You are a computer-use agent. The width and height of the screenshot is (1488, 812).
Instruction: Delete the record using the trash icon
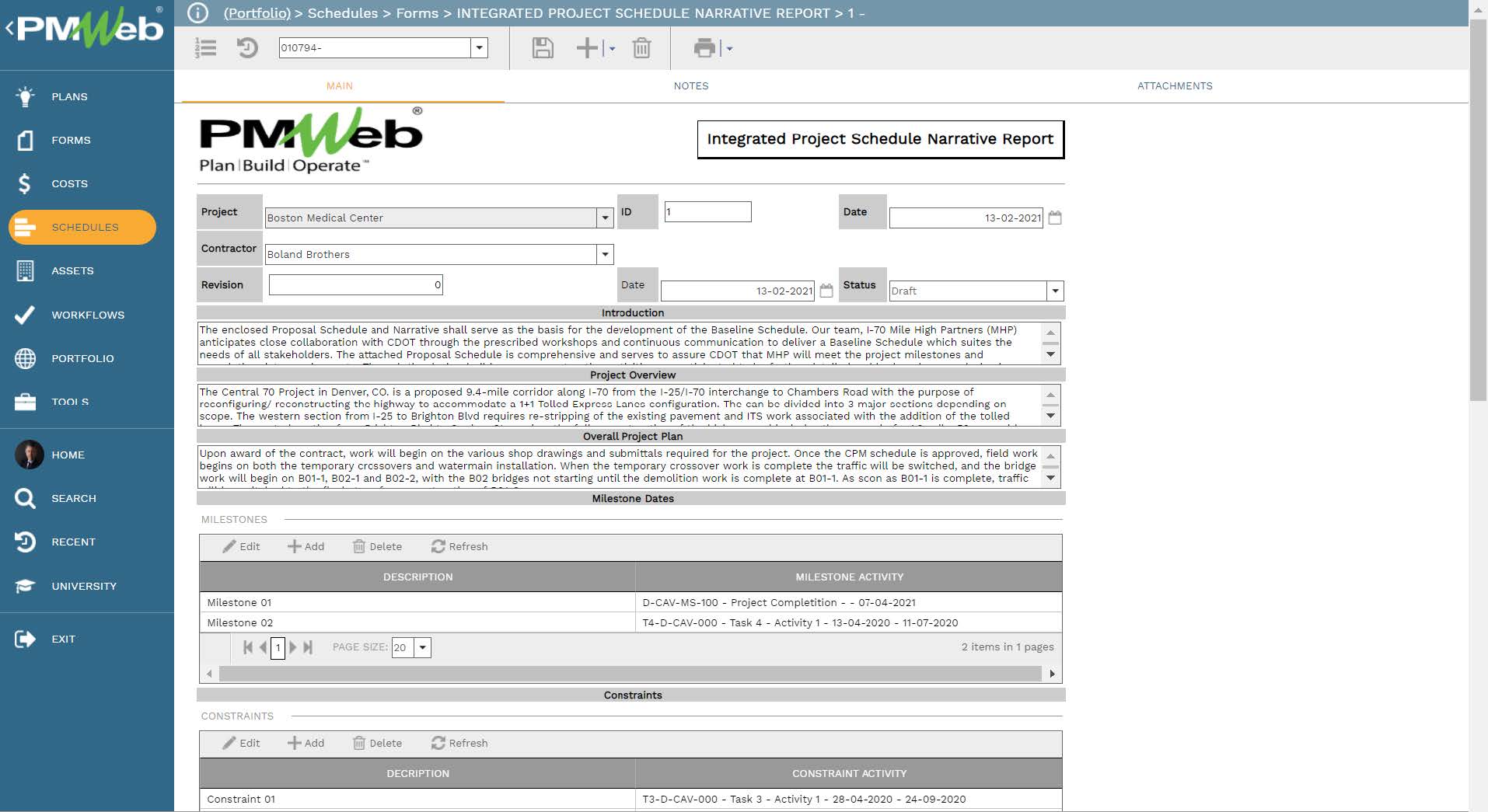[641, 48]
